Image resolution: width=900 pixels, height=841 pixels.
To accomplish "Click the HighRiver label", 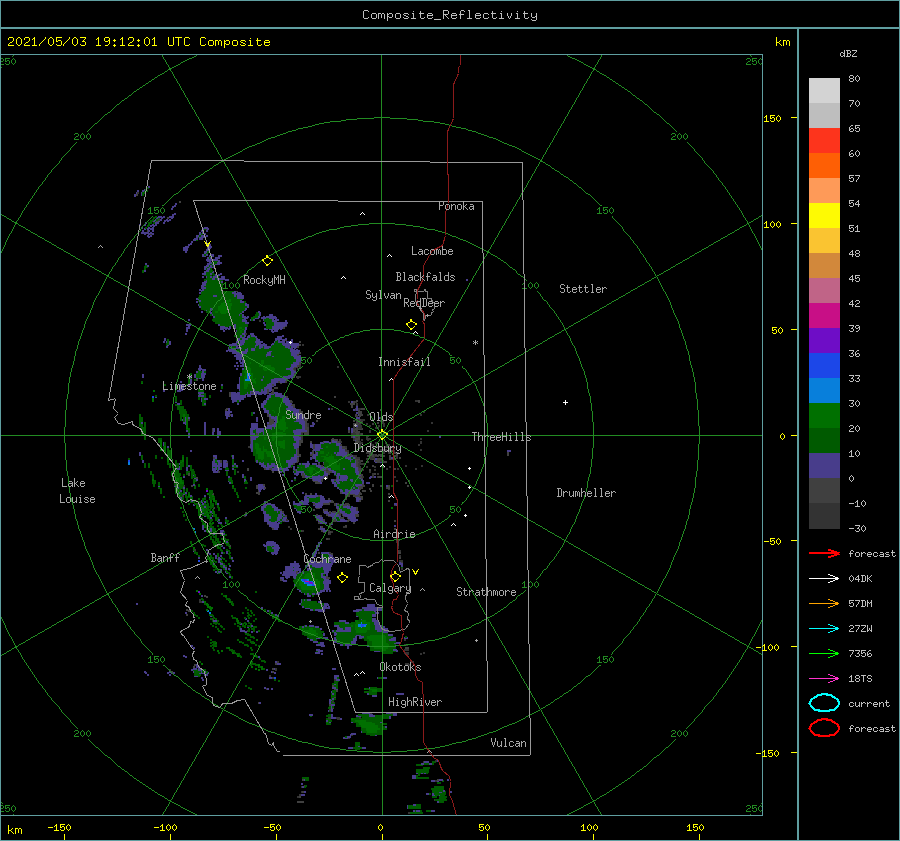I will click(x=415, y=702).
